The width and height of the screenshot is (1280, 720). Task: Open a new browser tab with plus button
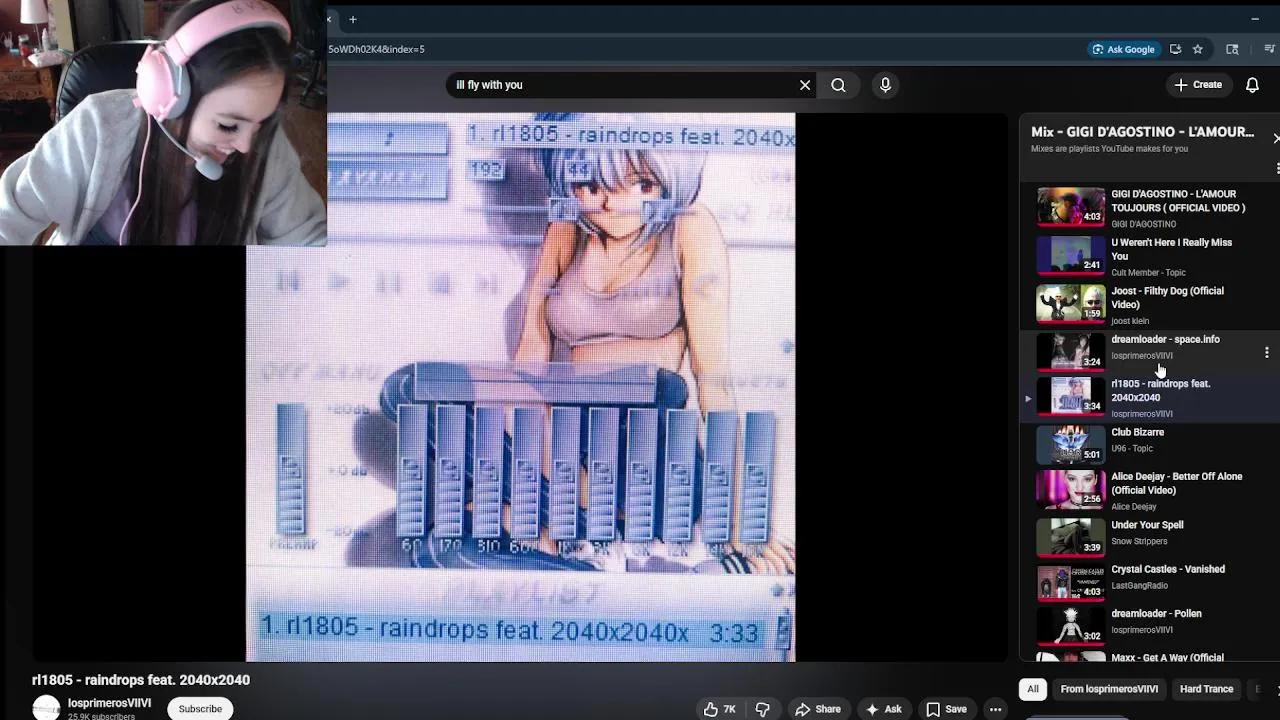coord(352,19)
